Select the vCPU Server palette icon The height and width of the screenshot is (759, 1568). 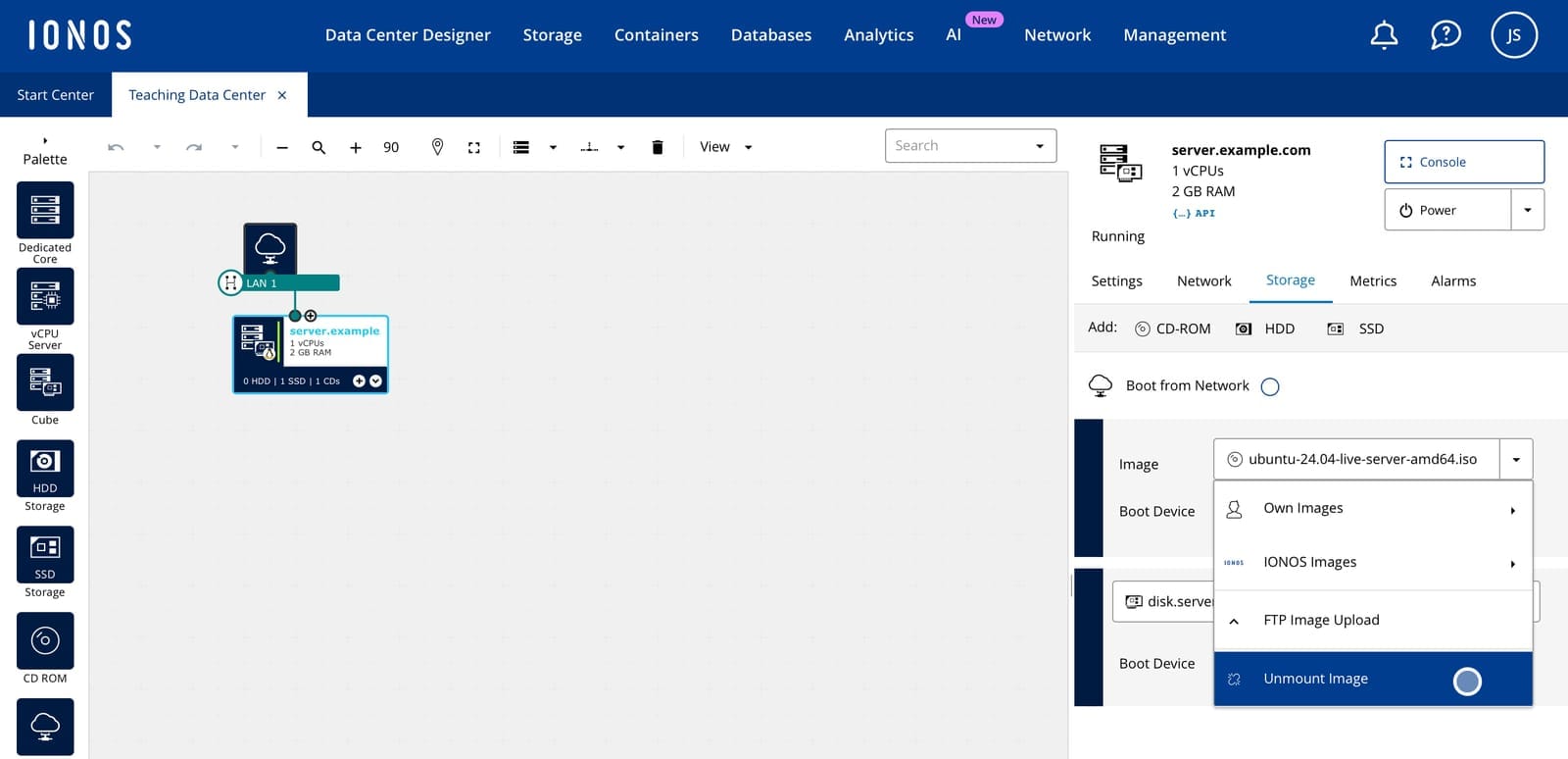coord(45,296)
